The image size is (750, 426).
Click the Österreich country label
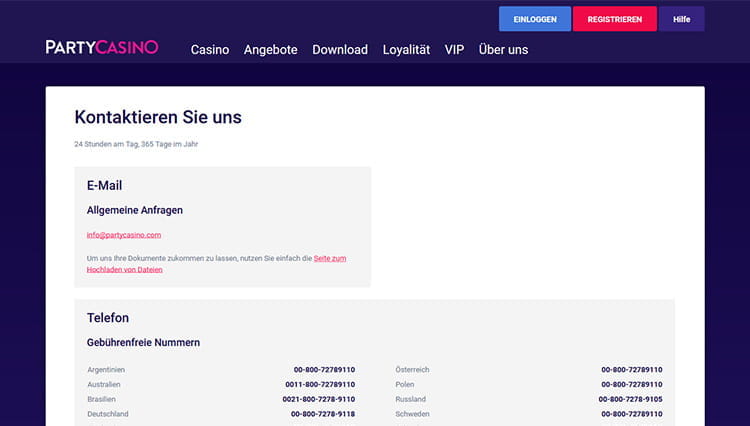coord(412,370)
